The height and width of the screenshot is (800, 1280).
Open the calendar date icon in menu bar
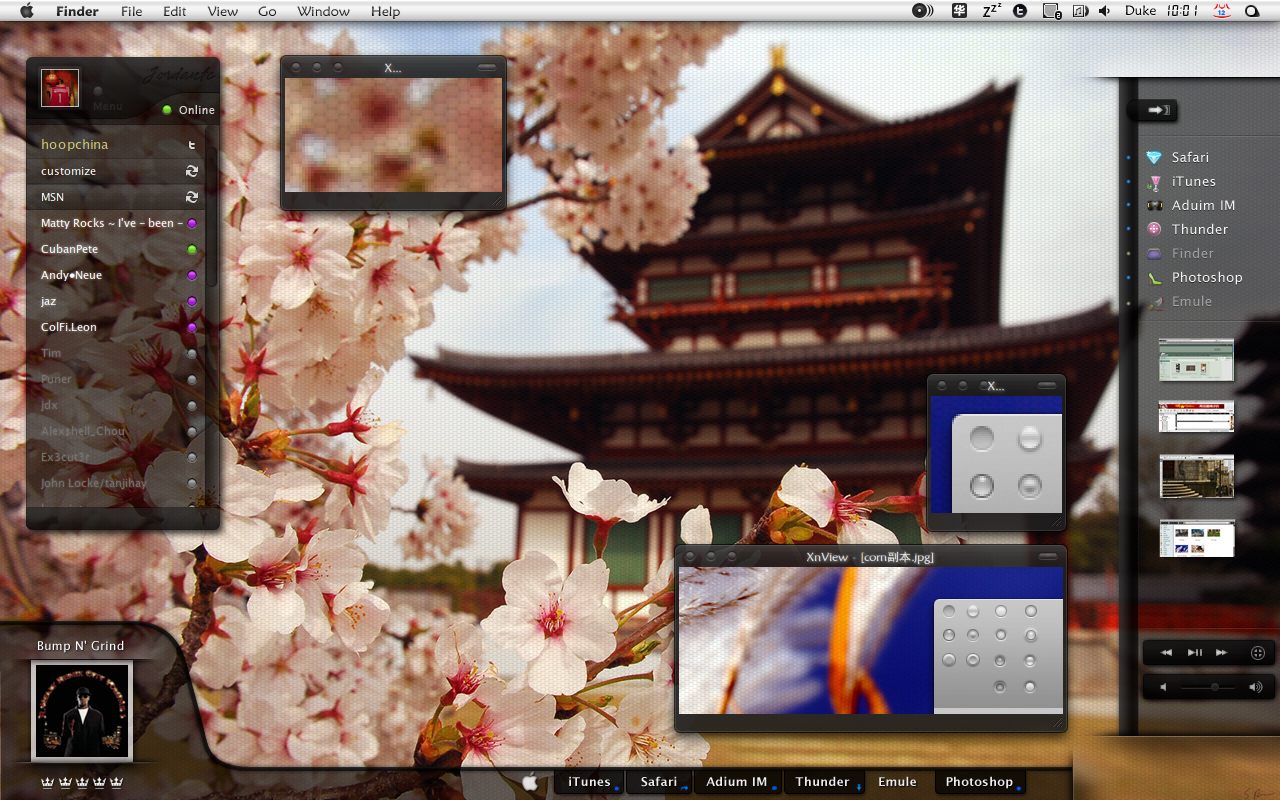click(1221, 11)
